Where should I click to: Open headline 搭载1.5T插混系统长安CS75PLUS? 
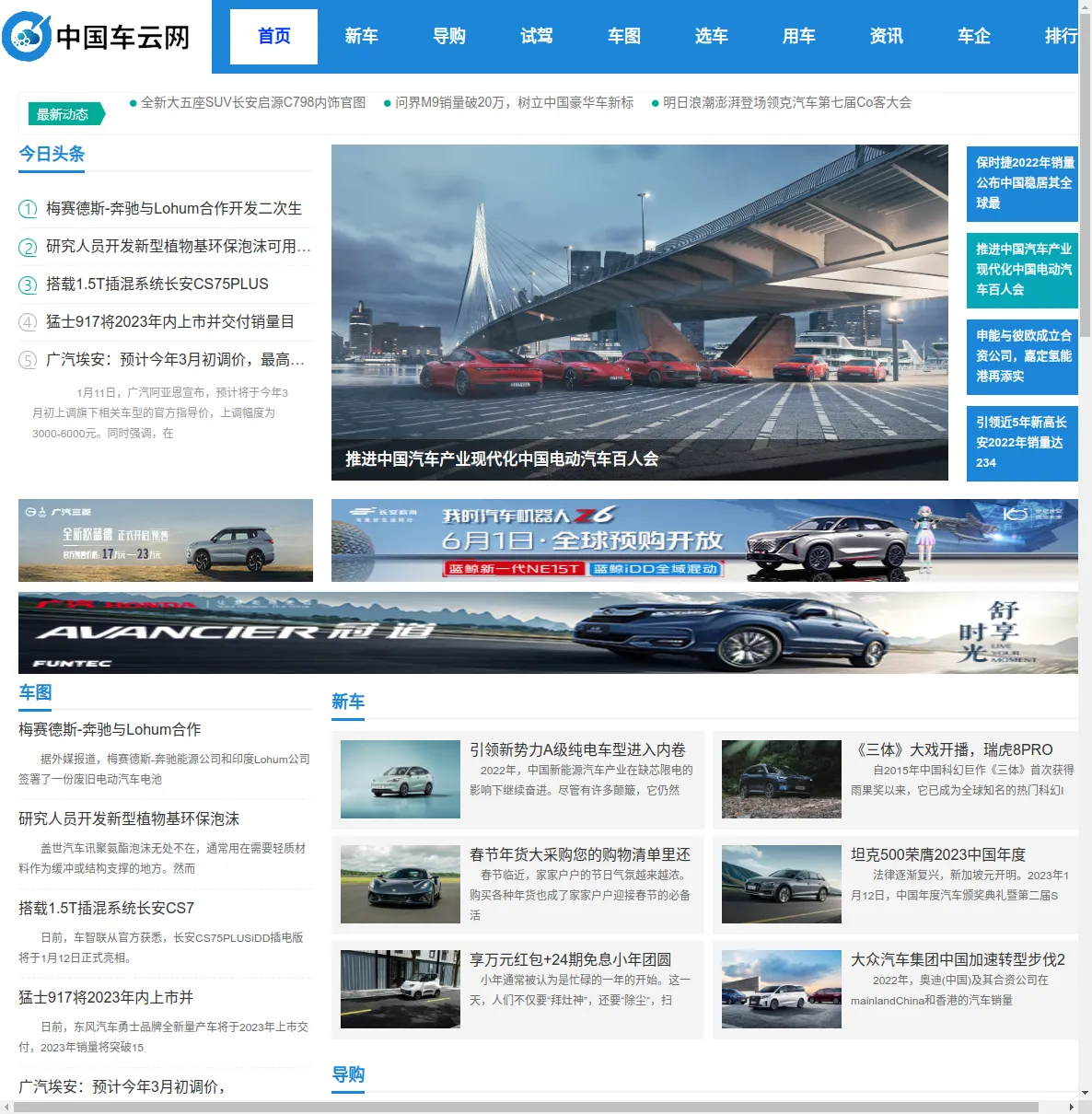pyautogui.click(x=157, y=284)
